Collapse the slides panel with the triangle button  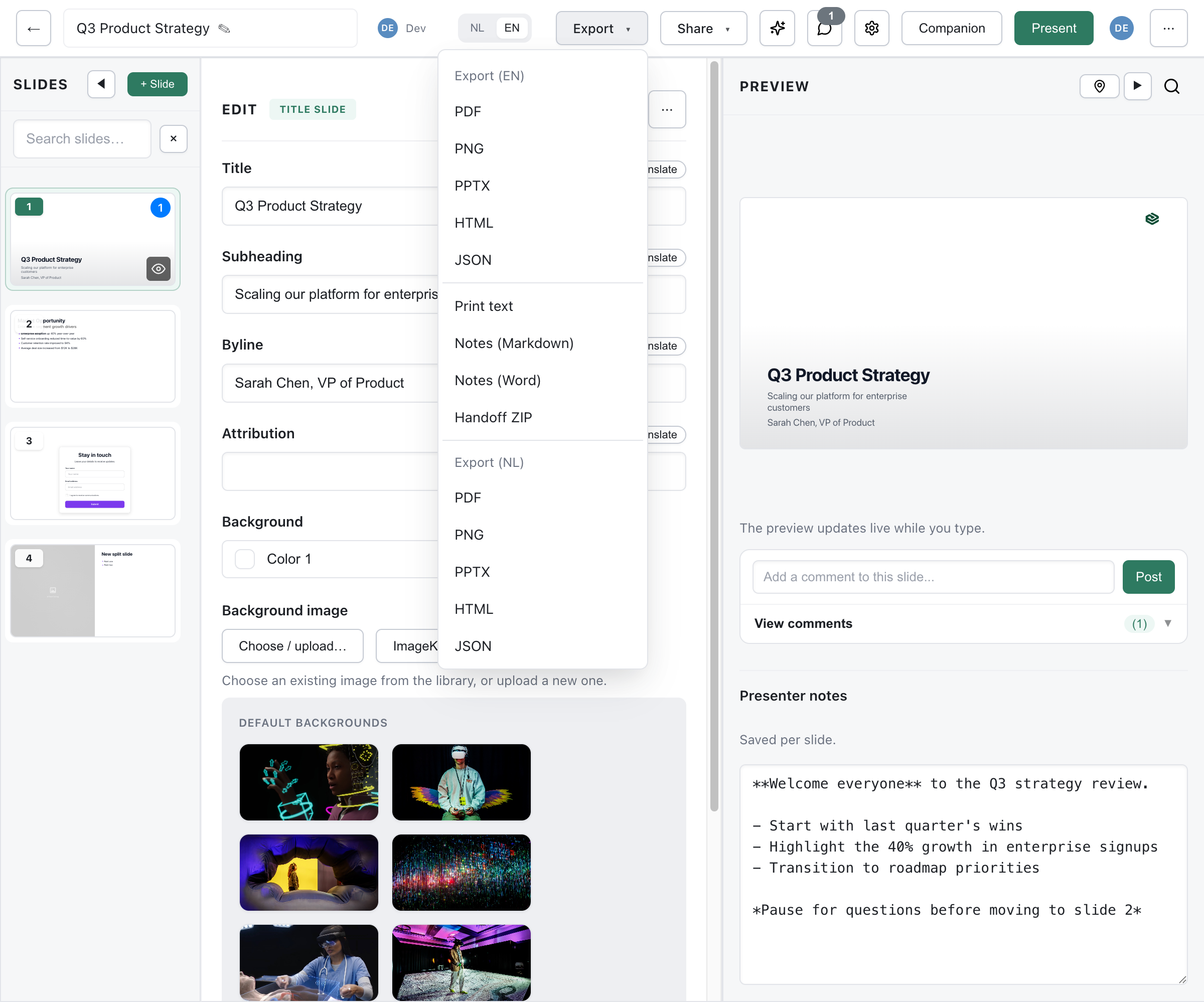point(101,84)
